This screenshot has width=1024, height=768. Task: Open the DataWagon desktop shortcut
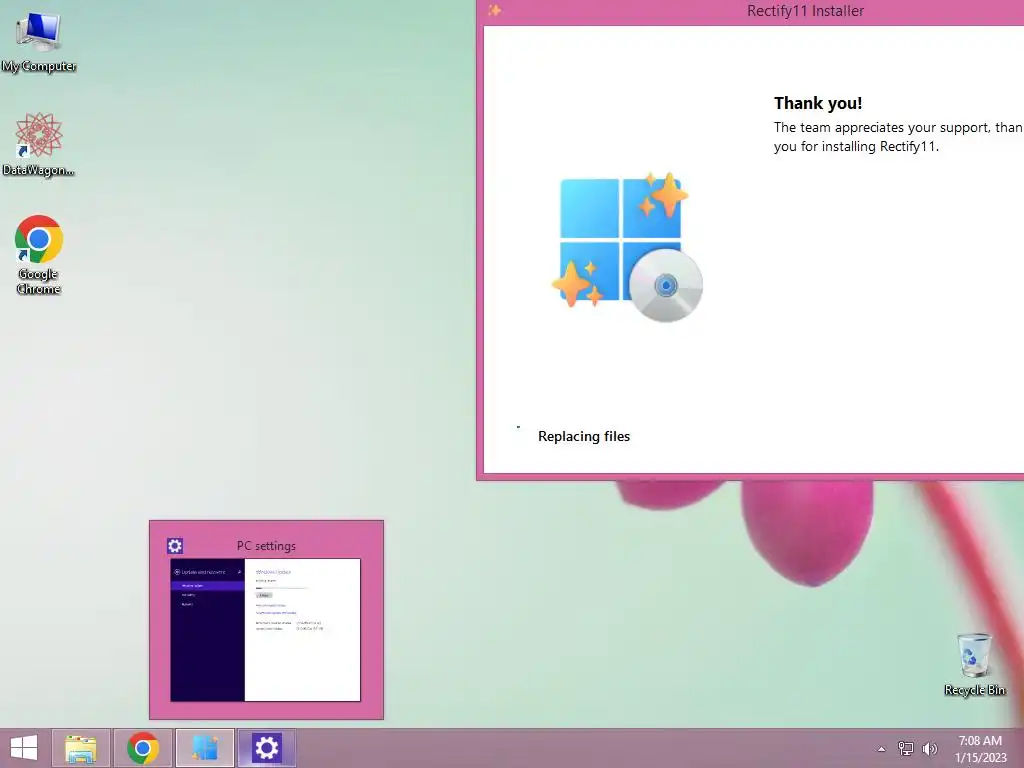[39, 144]
